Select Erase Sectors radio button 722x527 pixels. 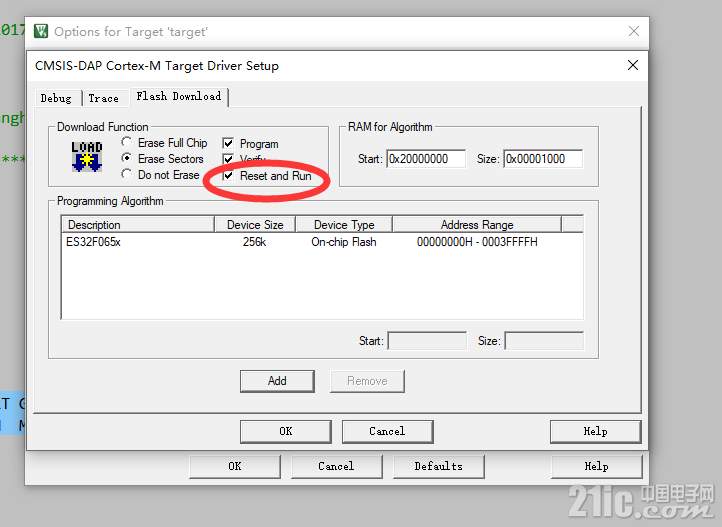(x=127, y=158)
